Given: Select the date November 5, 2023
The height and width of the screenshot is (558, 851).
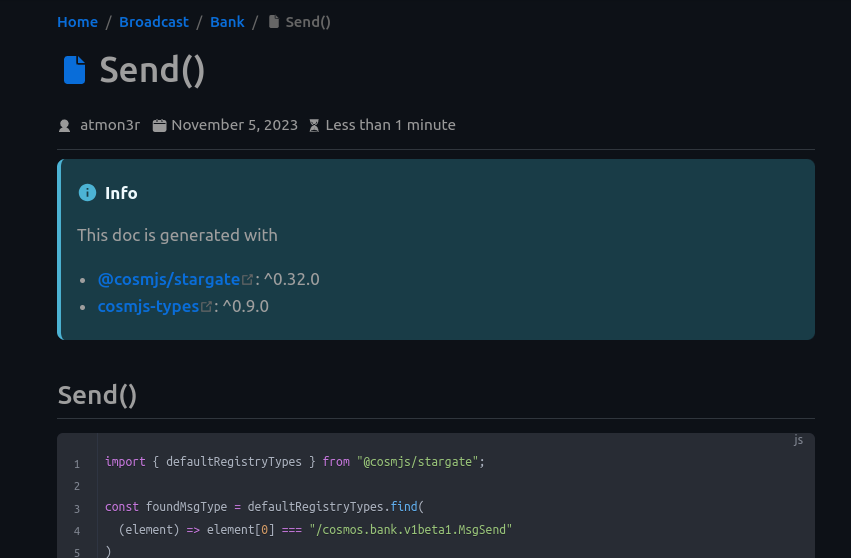Looking at the screenshot, I should [x=234, y=125].
